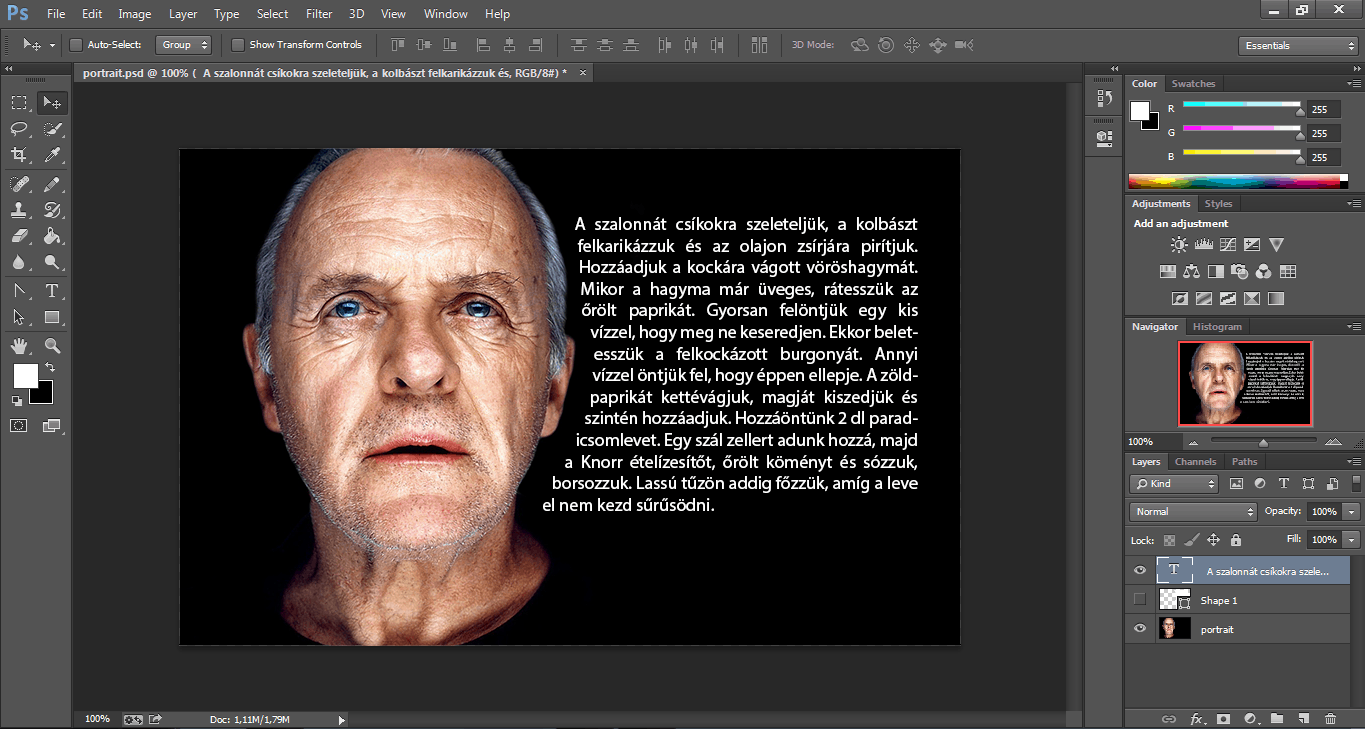
Task: Click the foreground color swatch in toolbar
Action: pyautogui.click(x=24, y=375)
